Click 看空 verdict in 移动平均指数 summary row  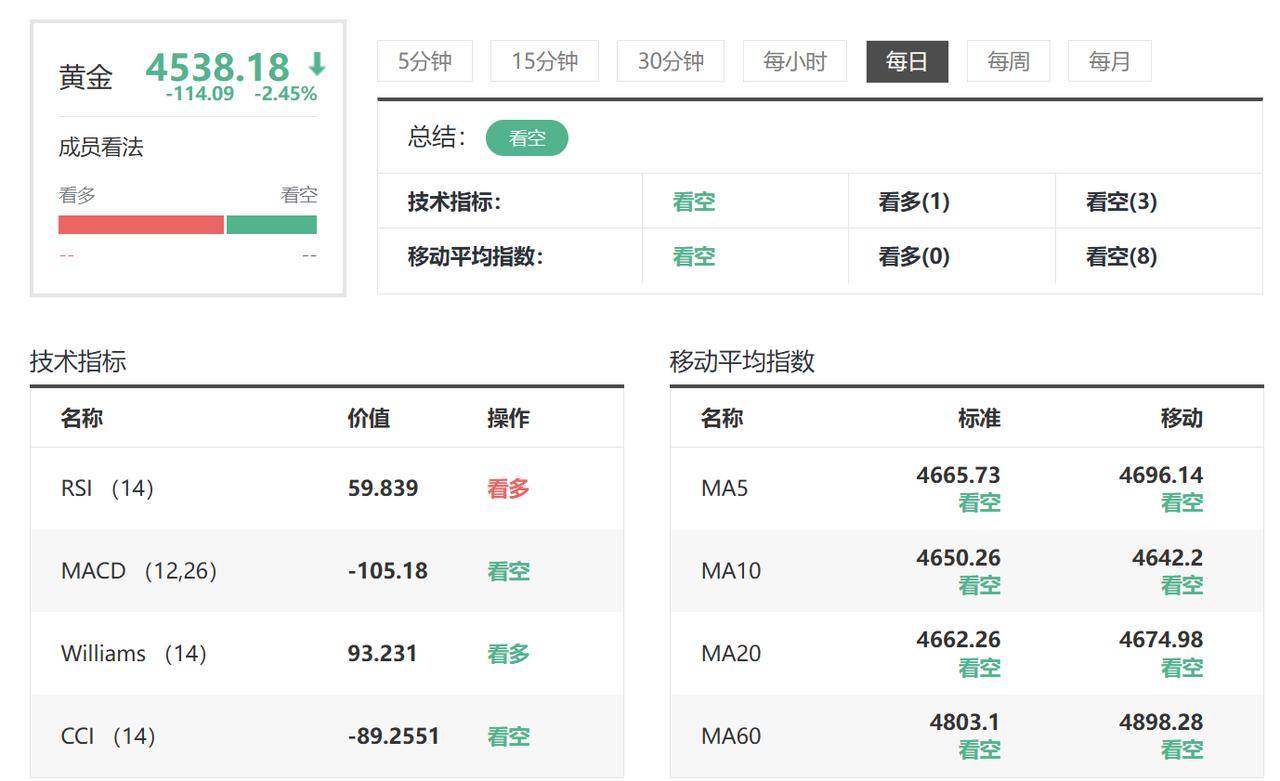[x=694, y=257]
